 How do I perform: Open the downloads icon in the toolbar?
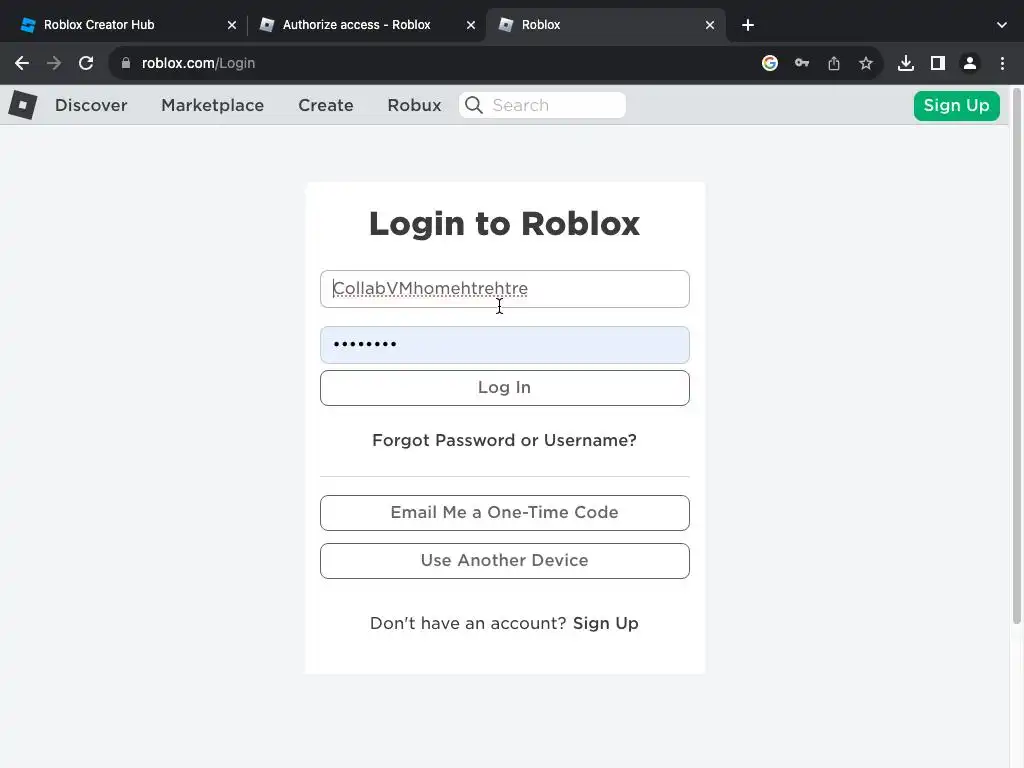pos(906,63)
